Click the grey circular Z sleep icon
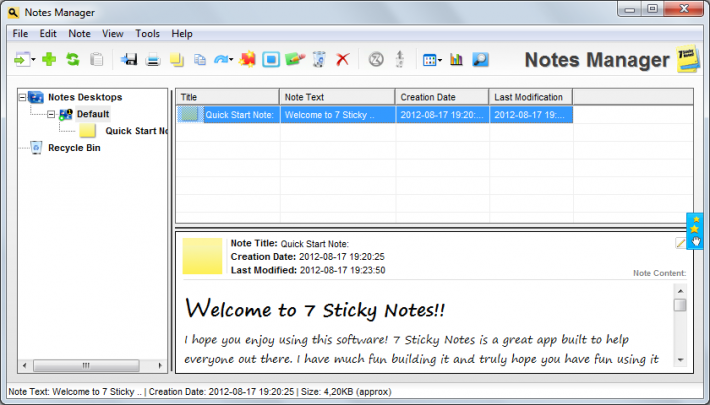 tap(376, 59)
